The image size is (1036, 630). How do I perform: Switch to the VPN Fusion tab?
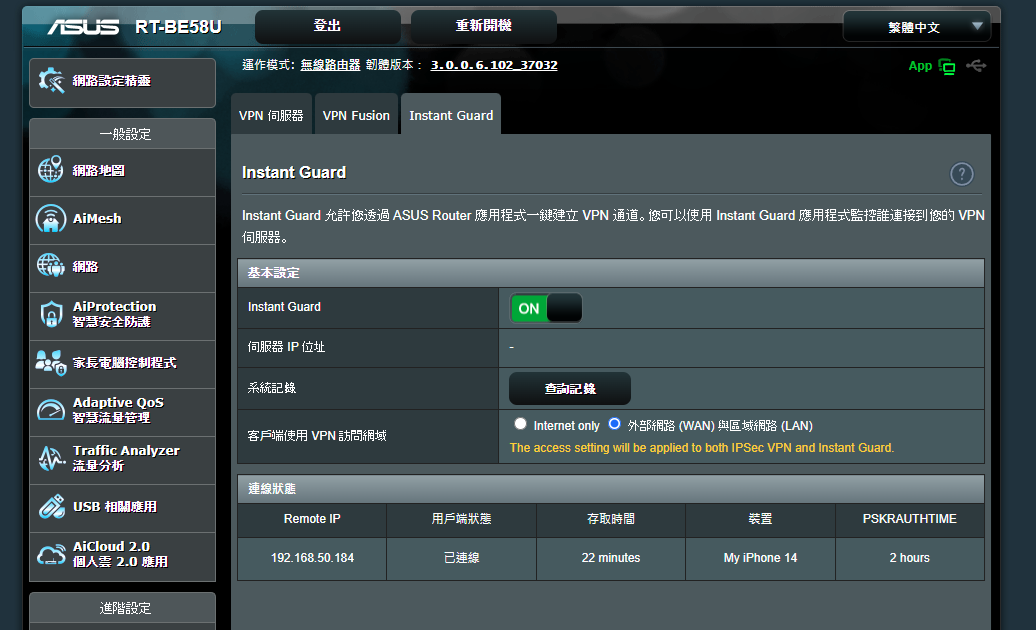pos(356,115)
